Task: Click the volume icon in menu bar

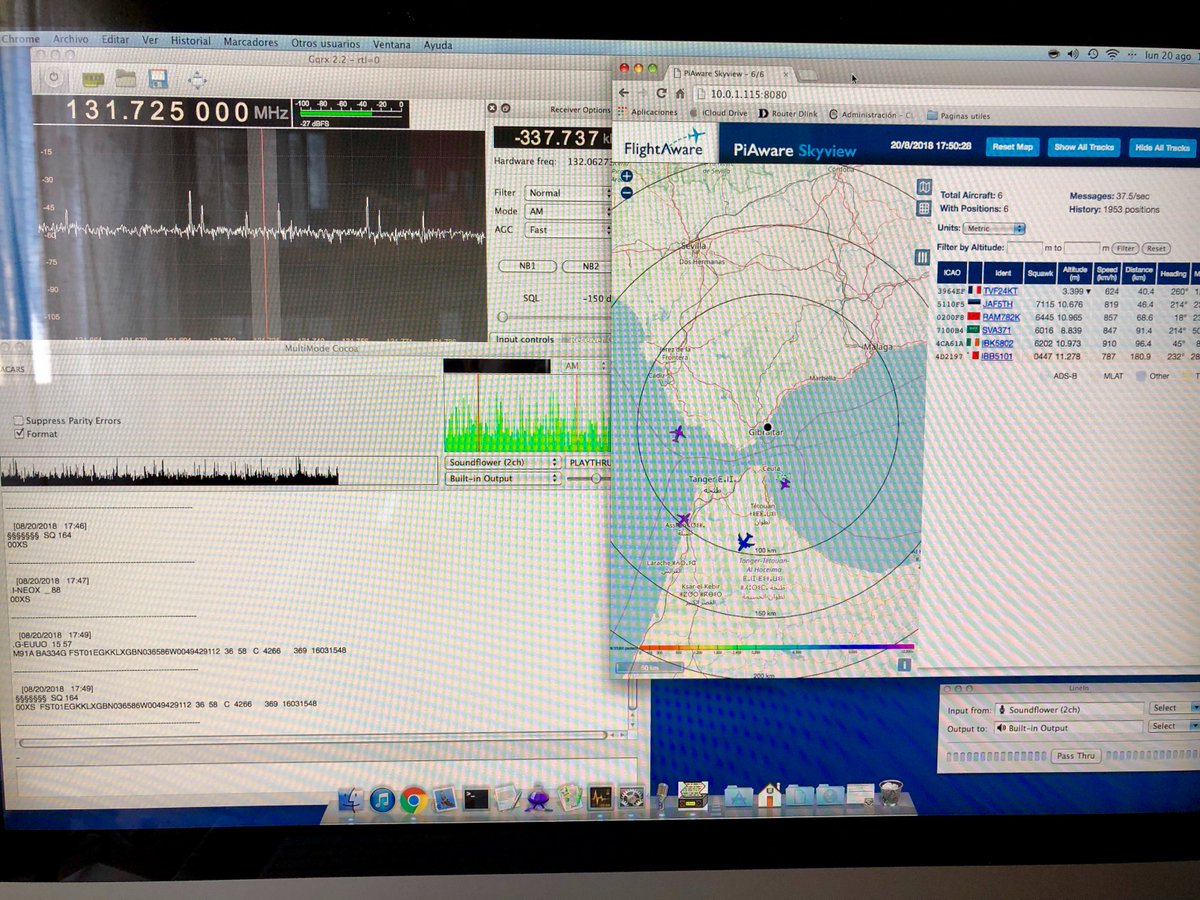Action: pyautogui.click(x=1073, y=53)
